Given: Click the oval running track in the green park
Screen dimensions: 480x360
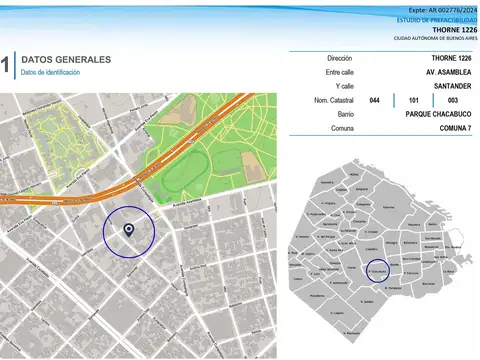Looking at the screenshot, I should coord(186,171).
